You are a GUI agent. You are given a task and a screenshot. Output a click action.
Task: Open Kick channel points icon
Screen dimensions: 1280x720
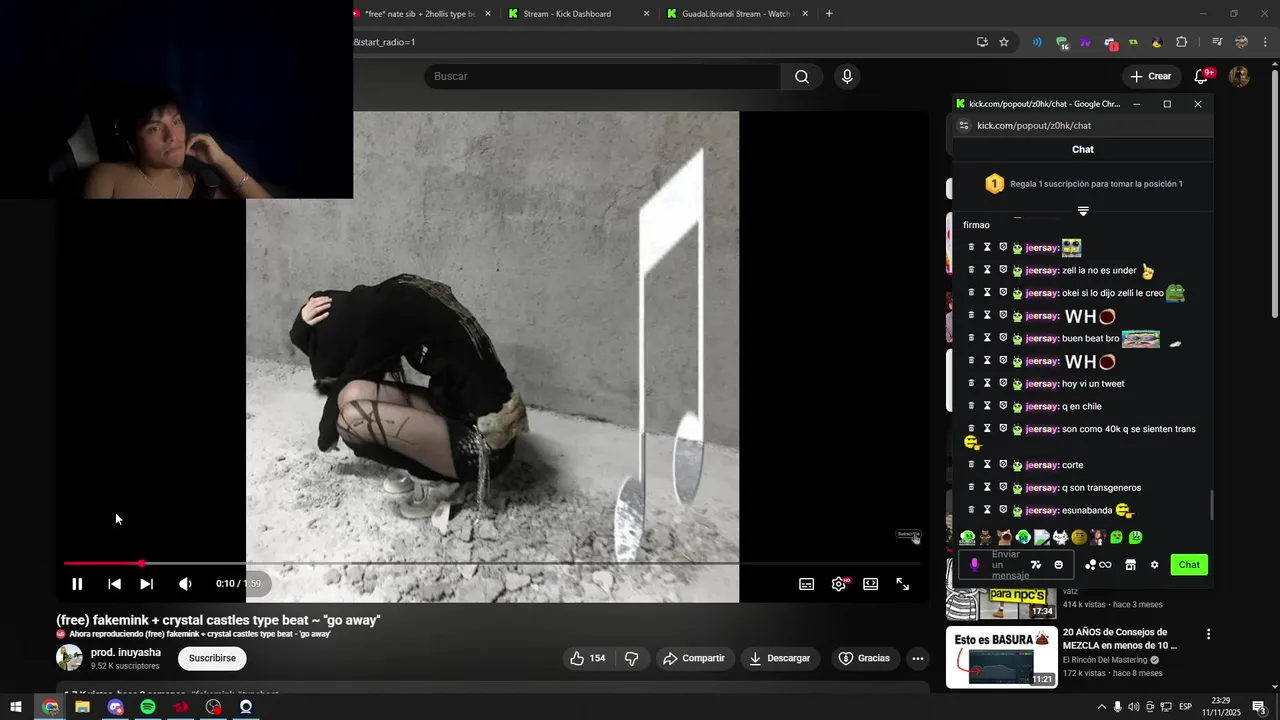point(1098,565)
